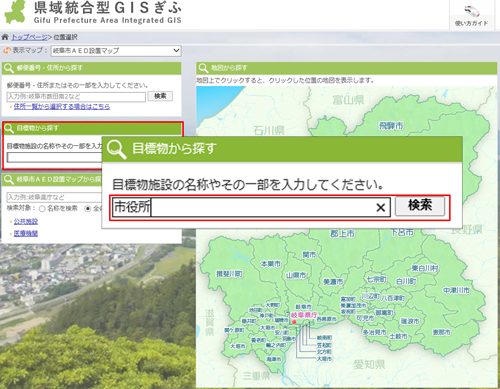Click magnifier icon in 岐阜市AED設置マップから探す header
This screenshot has height=389, width=500.
click(9, 179)
